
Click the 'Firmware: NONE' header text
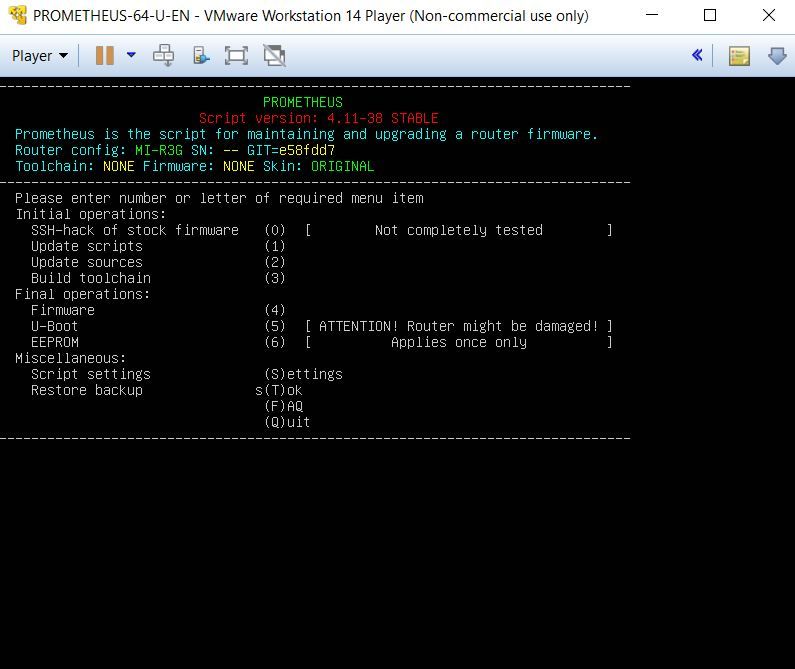tap(198, 166)
